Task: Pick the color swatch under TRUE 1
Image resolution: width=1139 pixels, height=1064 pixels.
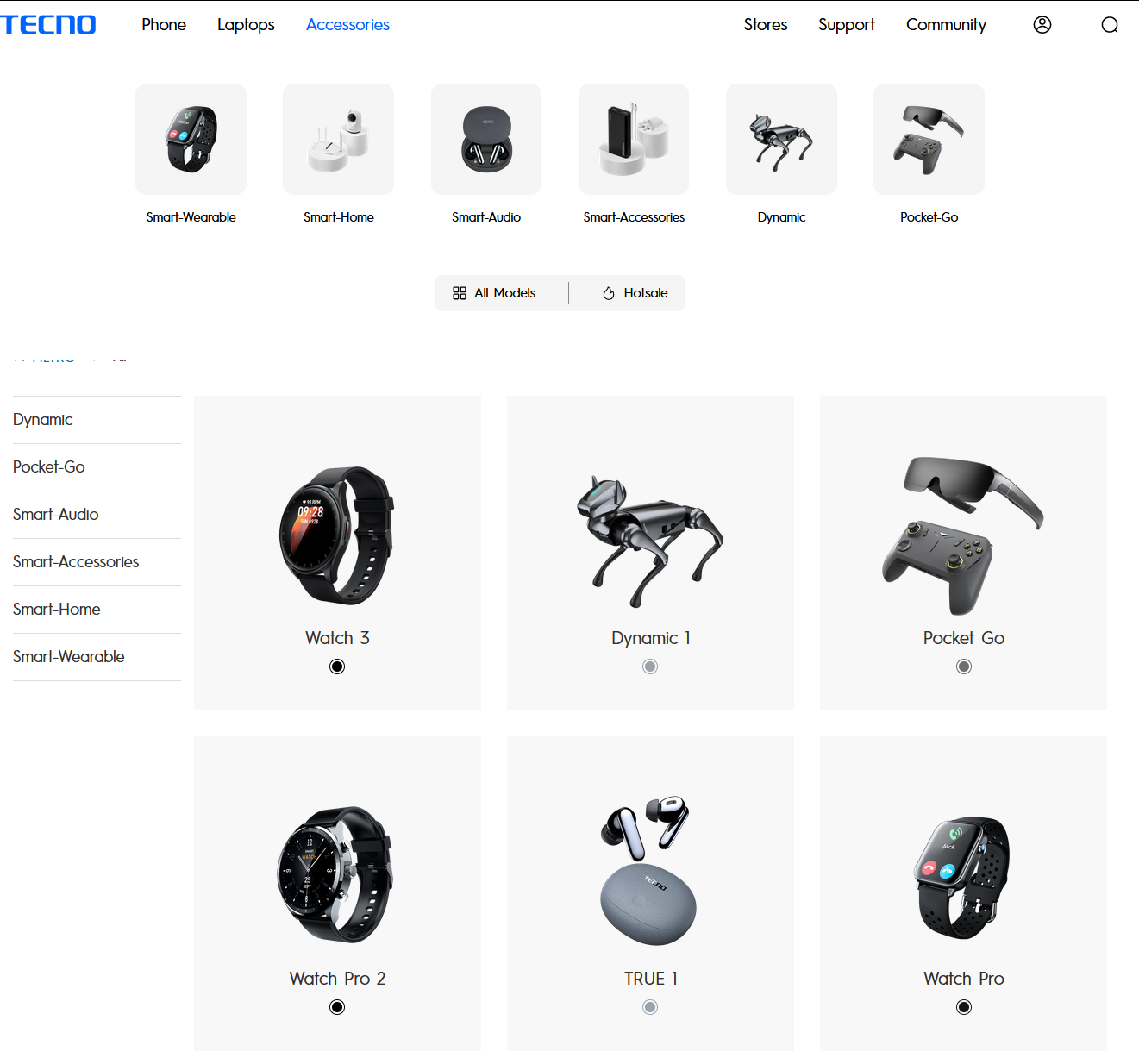Action: [x=650, y=1007]
